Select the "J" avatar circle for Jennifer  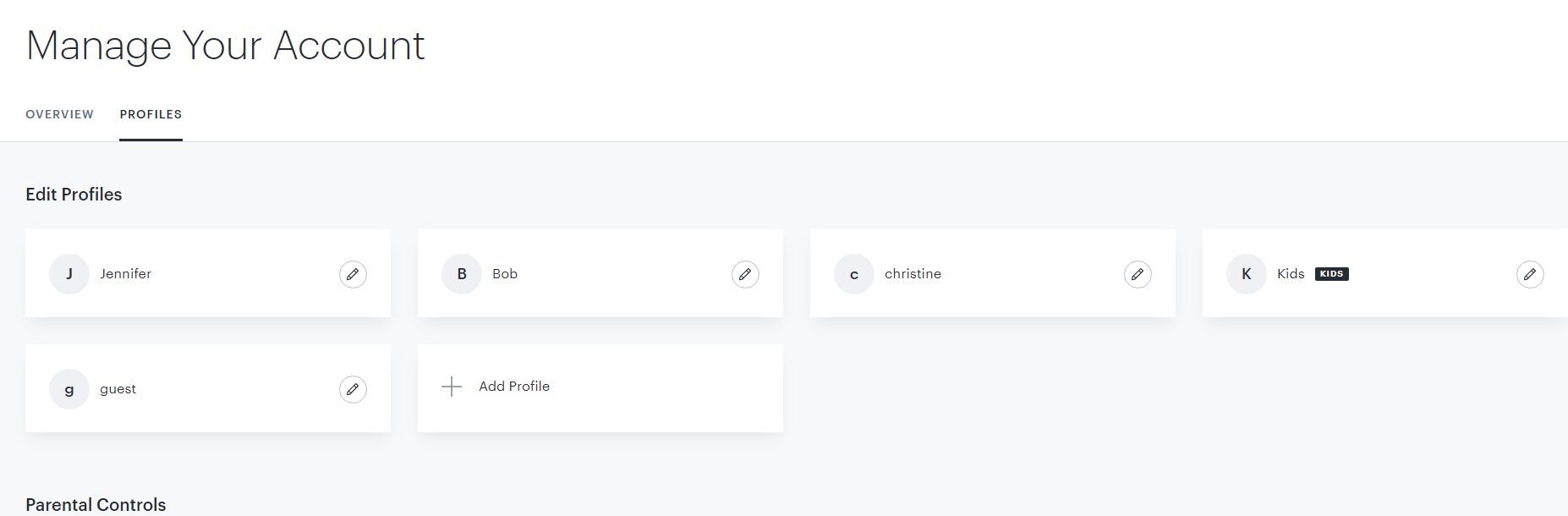tap(69, 274)
